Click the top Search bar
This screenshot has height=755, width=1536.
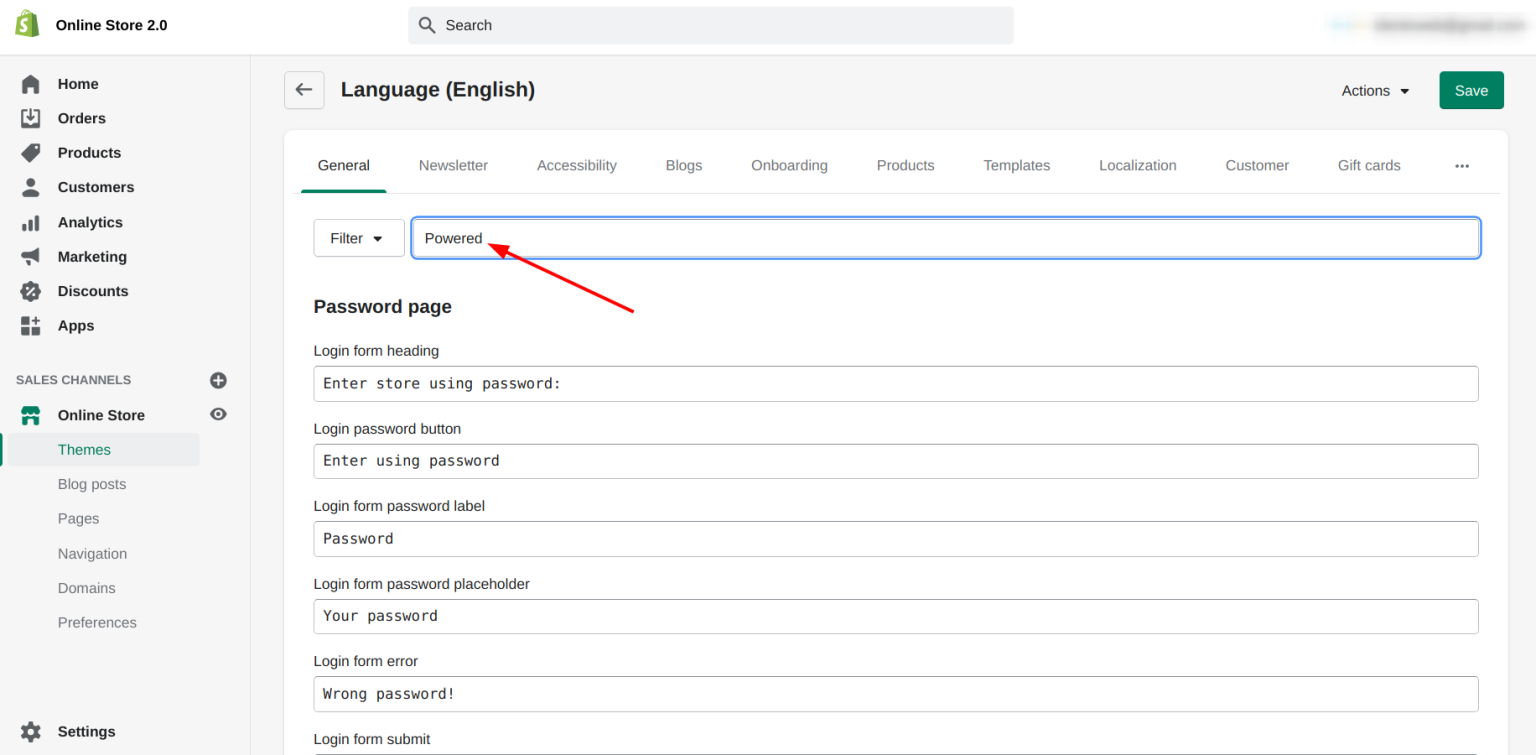coord(710,25)
